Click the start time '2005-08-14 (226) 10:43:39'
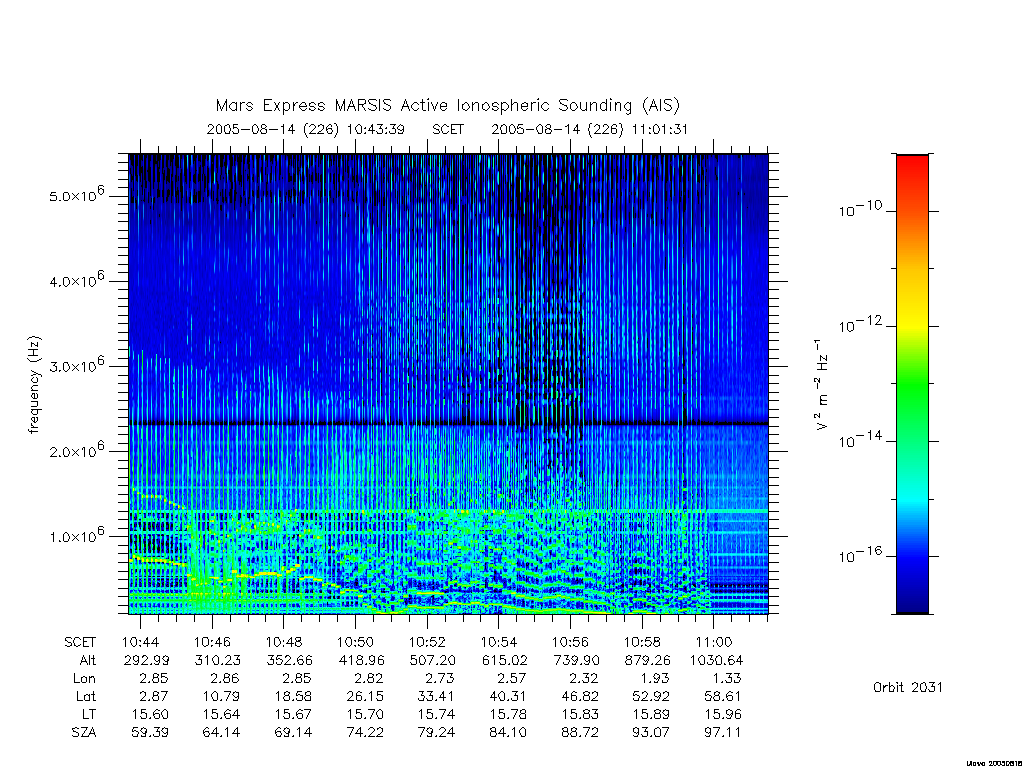The height and width of the screenshot is (768, 1024). pos(306,129)
